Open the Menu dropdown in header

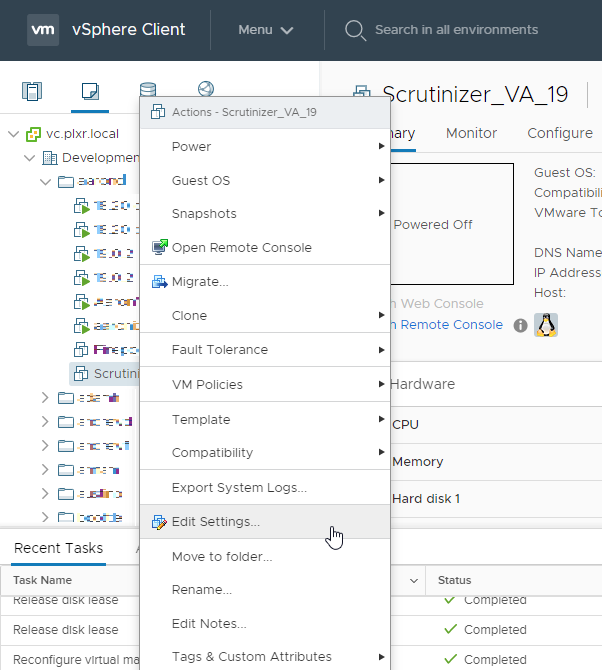pos(265,30)
